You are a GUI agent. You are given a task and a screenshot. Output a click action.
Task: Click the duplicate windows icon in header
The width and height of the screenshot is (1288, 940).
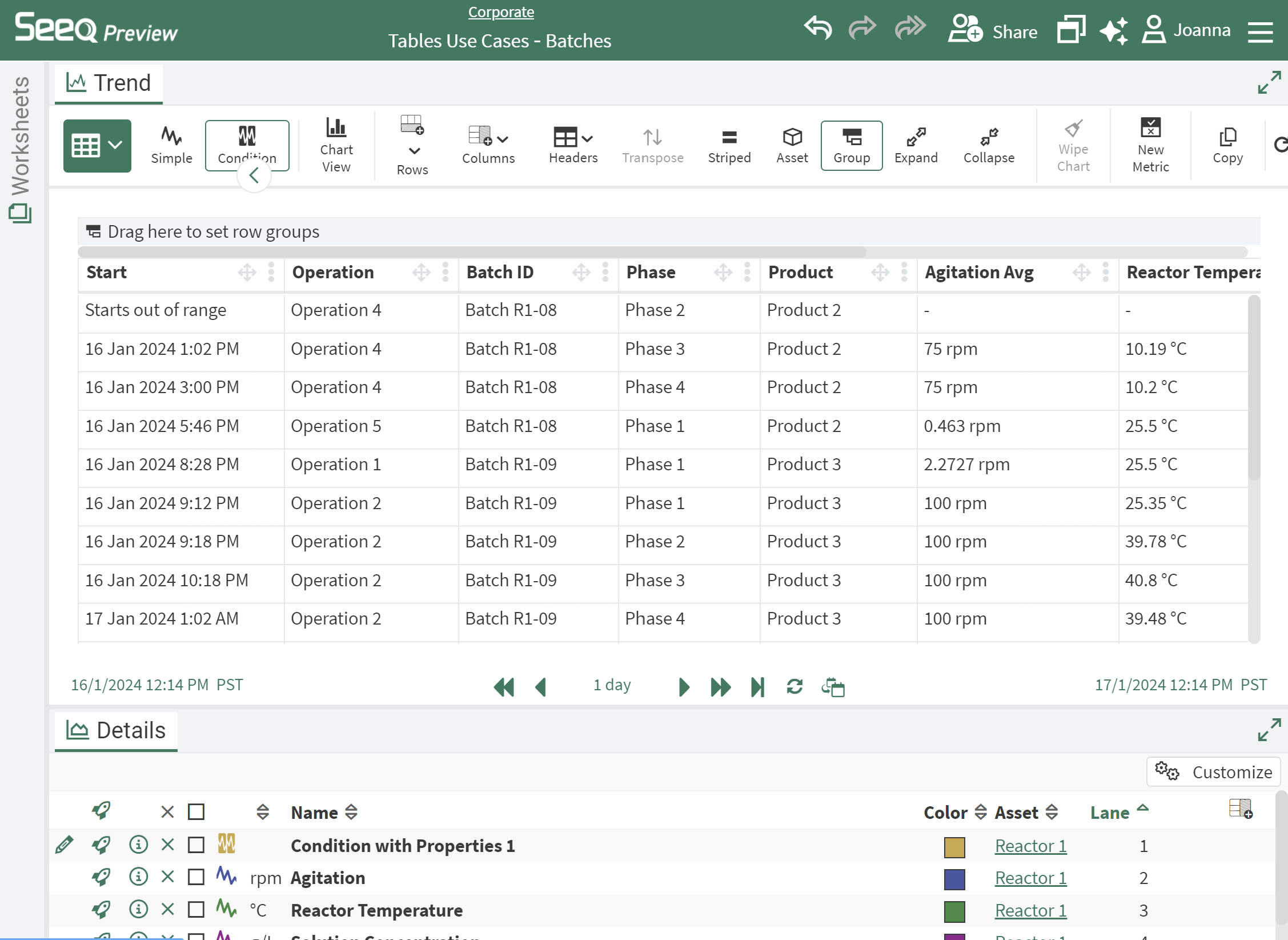point(1072,29)
